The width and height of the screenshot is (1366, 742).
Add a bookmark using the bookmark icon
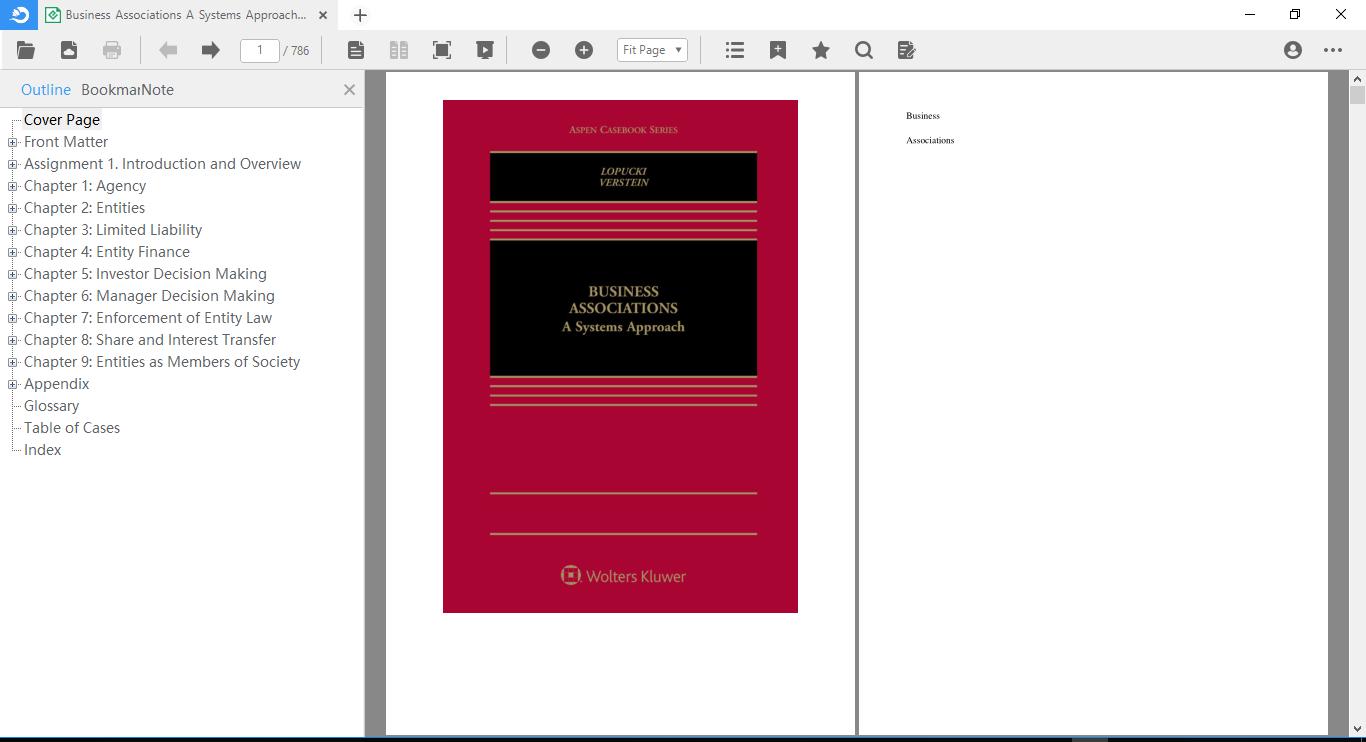[778, 50]
